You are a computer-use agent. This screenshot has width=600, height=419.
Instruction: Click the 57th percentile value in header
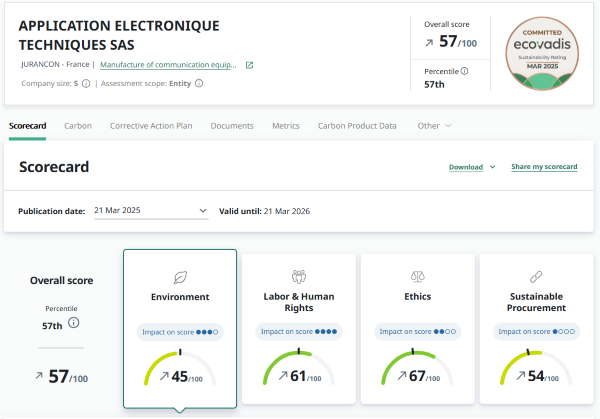click(x=434, y=85)
